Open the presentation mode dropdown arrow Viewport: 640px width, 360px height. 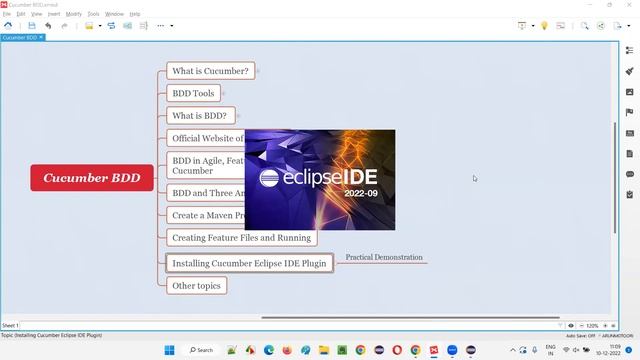click(533, 26)
